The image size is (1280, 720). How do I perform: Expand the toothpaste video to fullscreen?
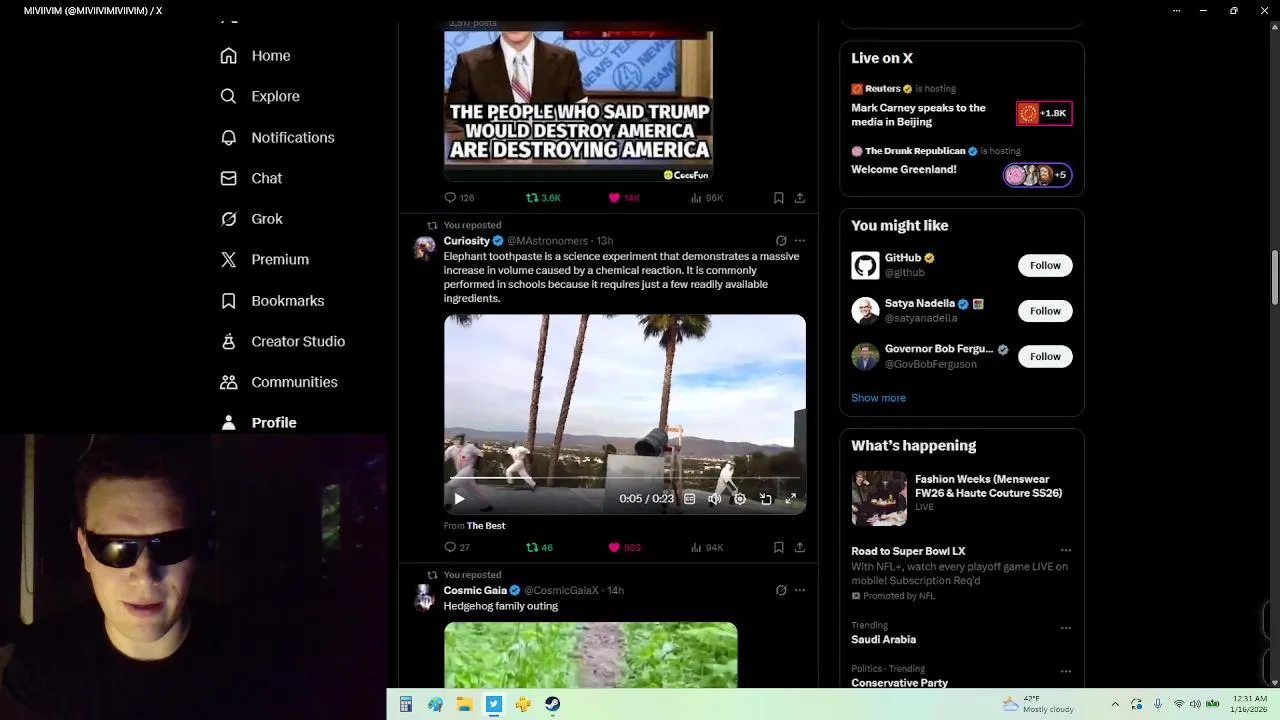pos(791,499)
